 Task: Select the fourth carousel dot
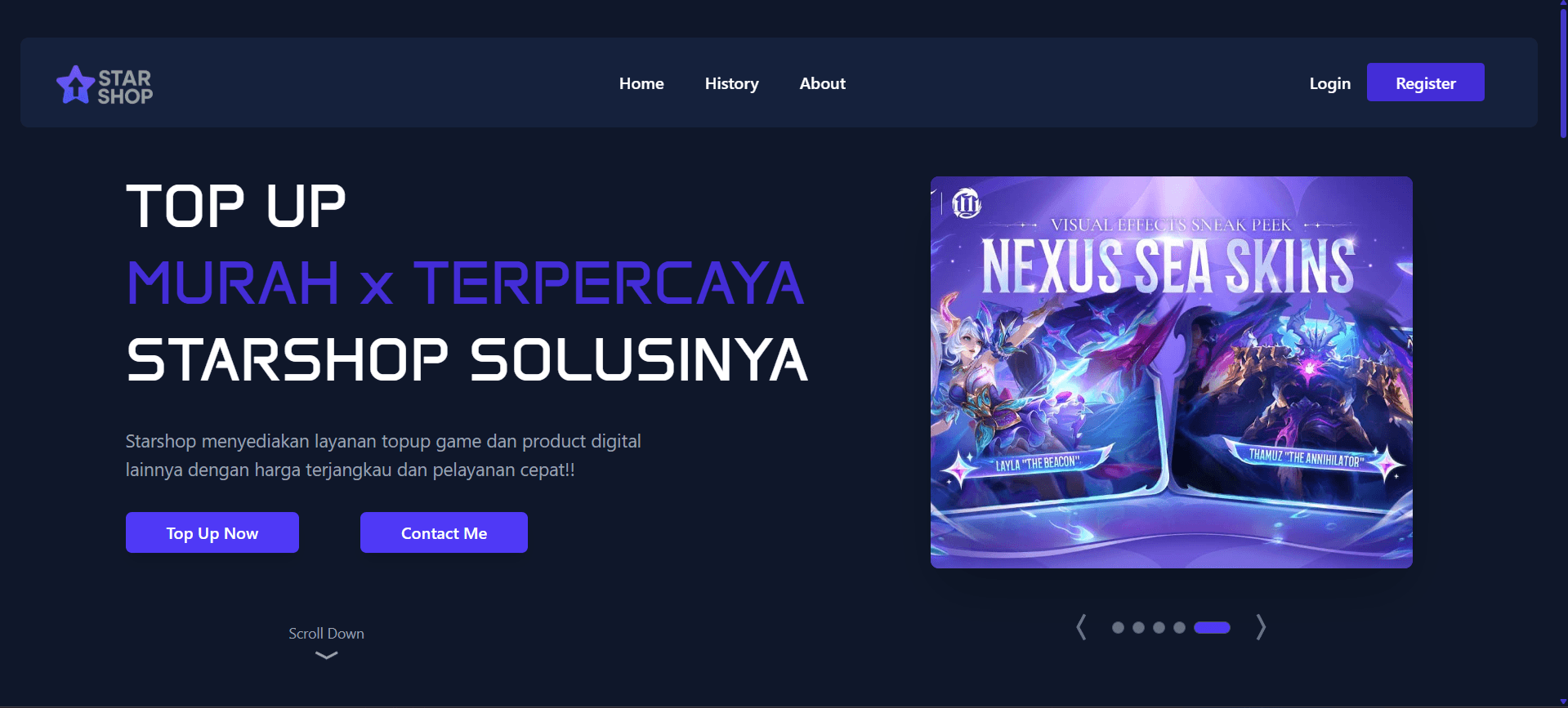point(1179,627)
